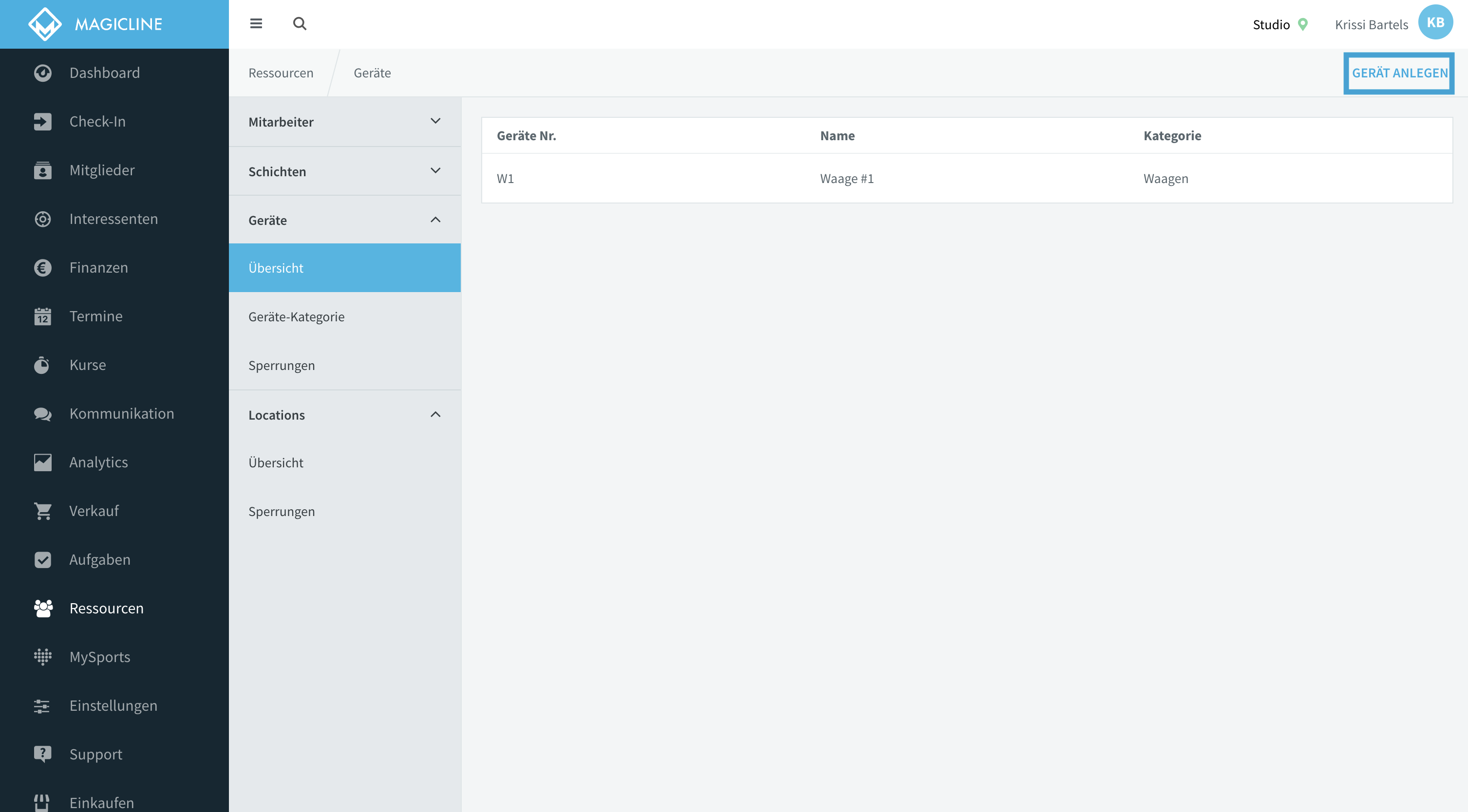Collapse the Geräte section chevron
This screenshot has width=1468, height=812.
(435, 220)
